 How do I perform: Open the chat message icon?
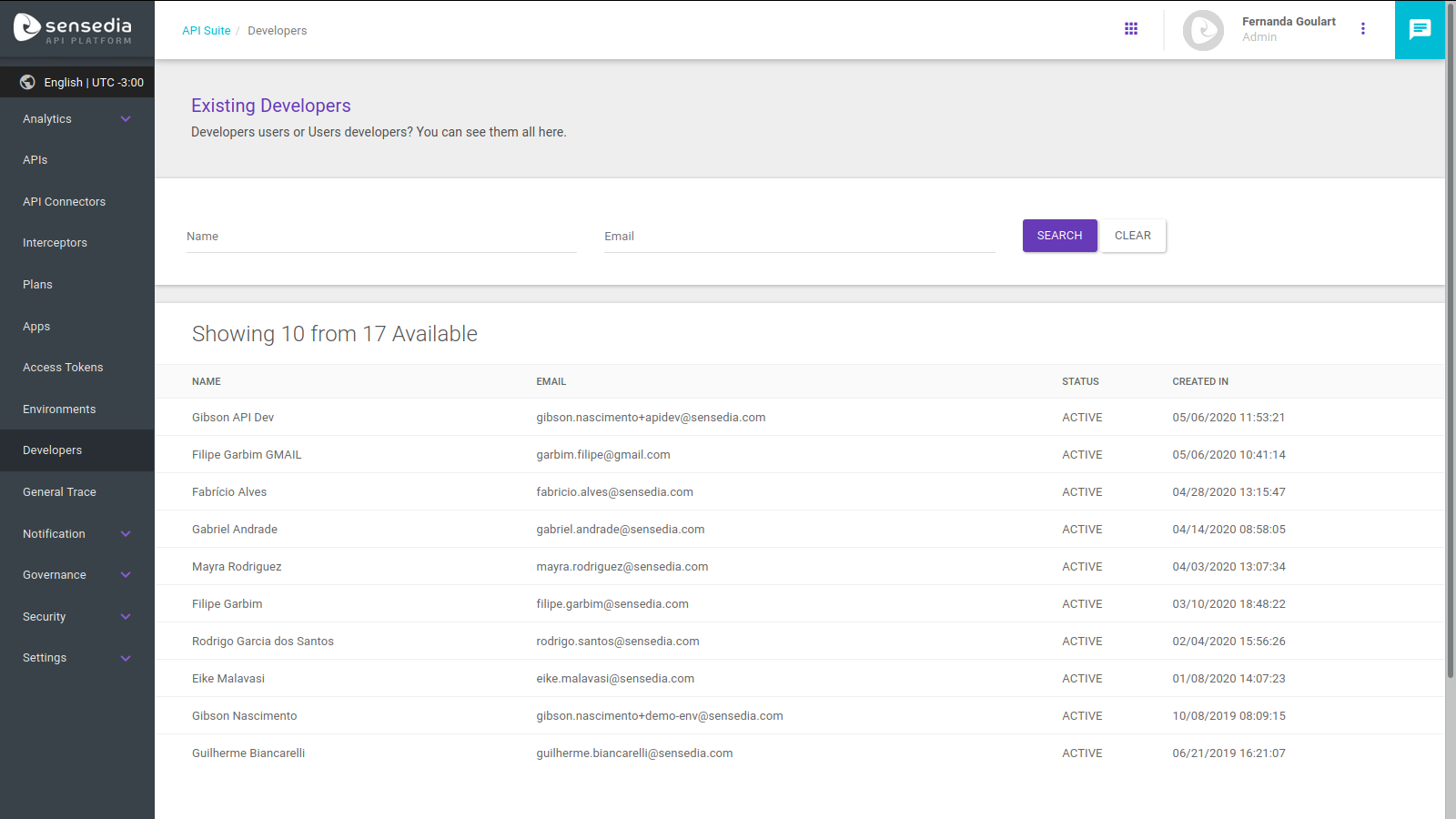click(1420, 30)
